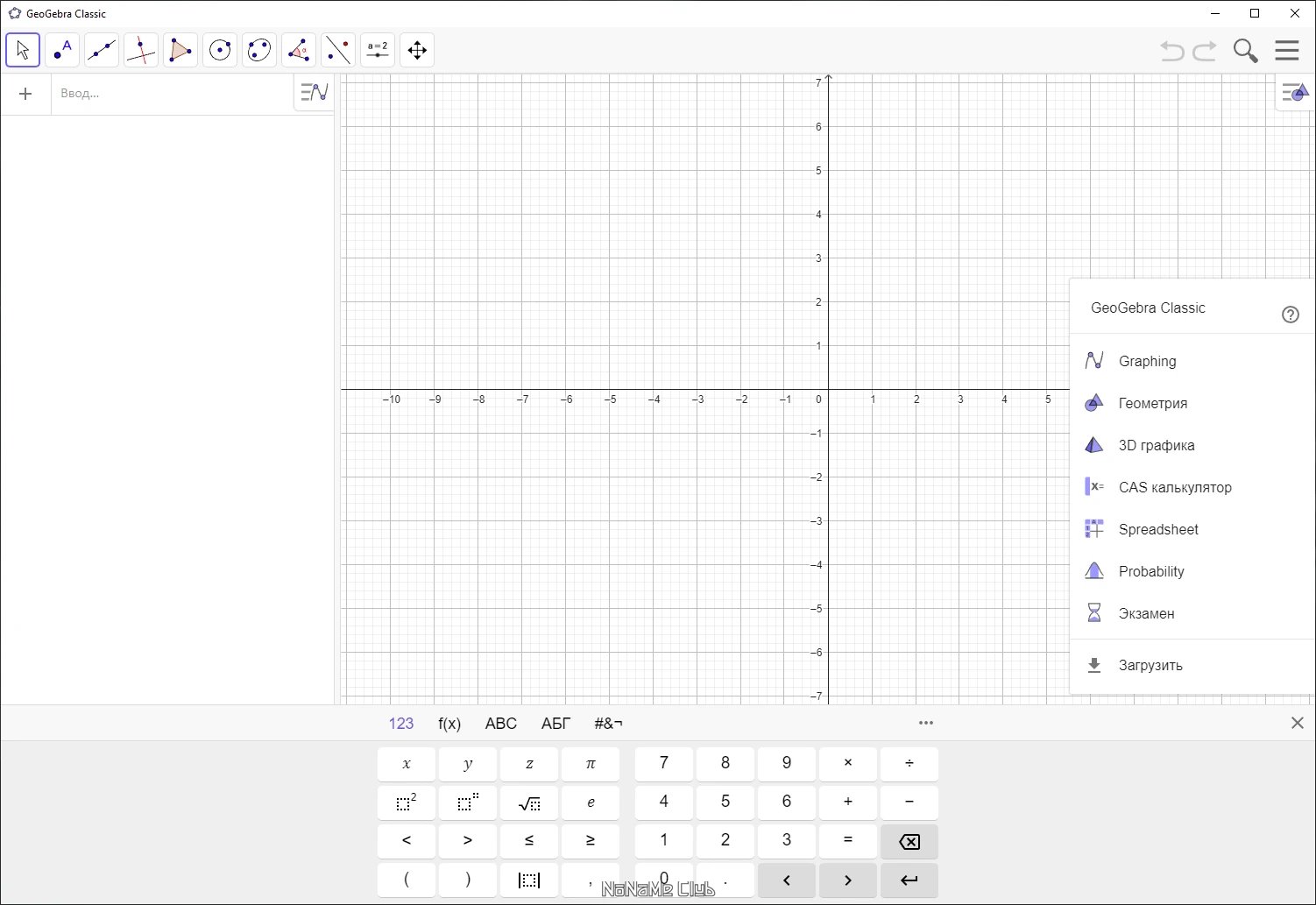
Task: Tap the plus + key
Action: click(848, 802)
